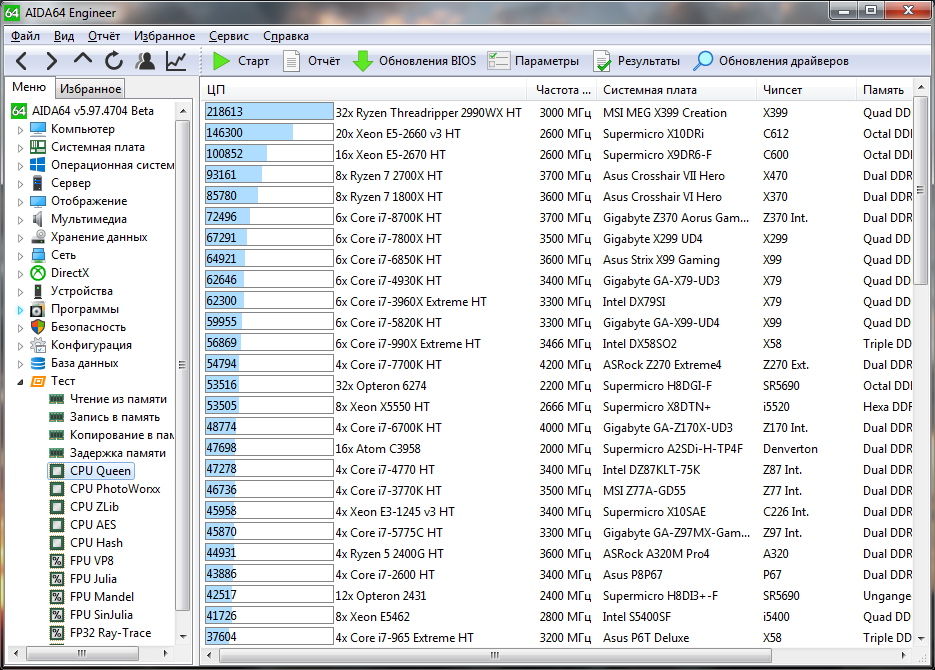Screen dimensions: 935x670
Task: Click the Тест benchmark icon
Action: pyautogui.click(x=38, y=381)
